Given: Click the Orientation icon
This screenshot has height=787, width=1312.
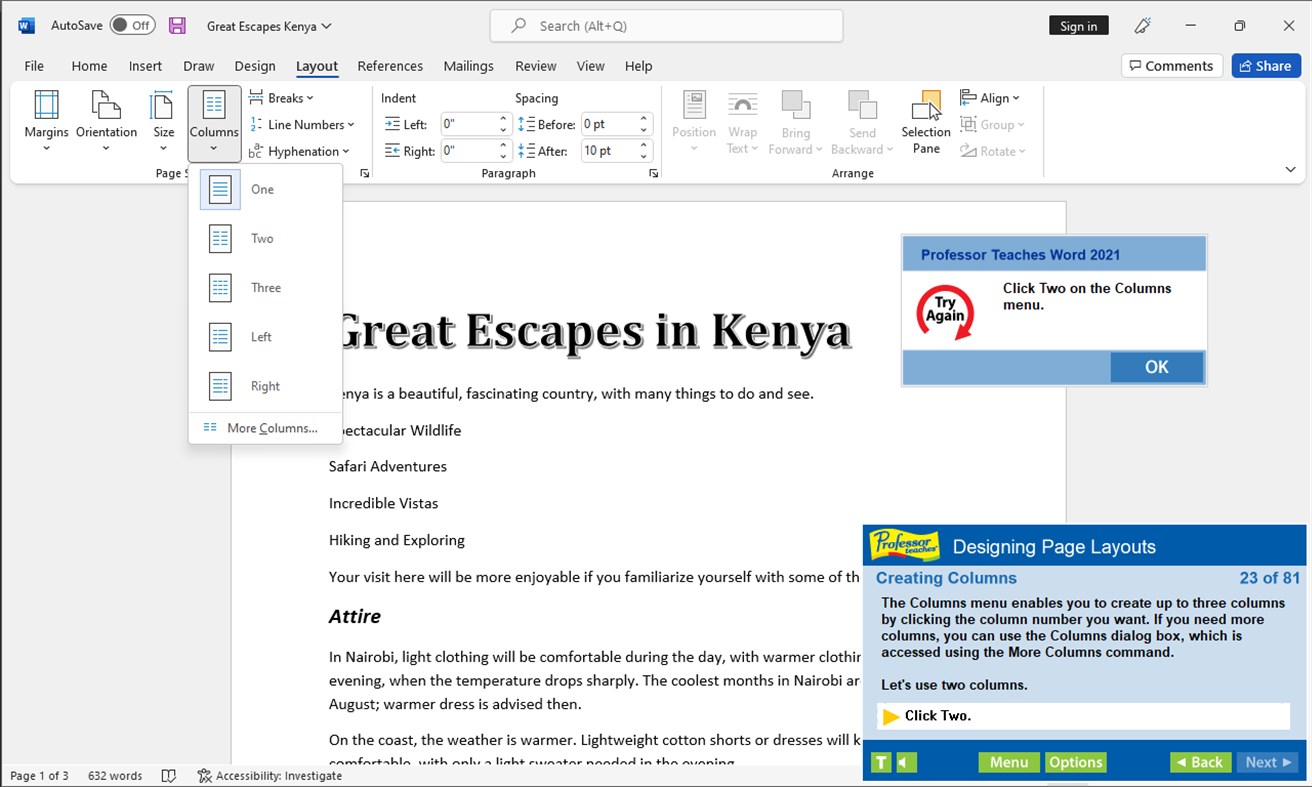Looking at the screenshot, I should pos(106,120).
